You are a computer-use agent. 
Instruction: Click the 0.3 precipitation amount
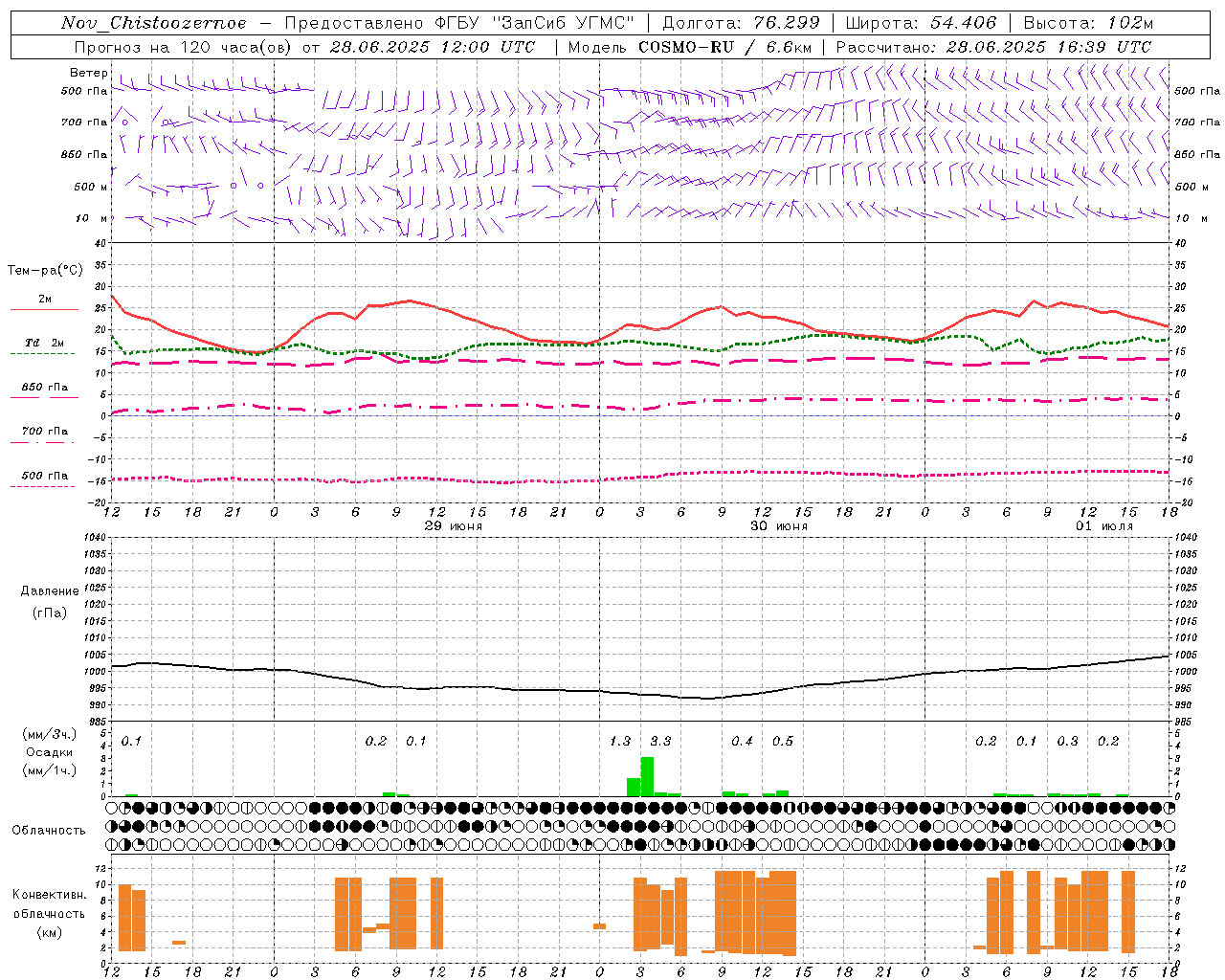[1067, 742]
